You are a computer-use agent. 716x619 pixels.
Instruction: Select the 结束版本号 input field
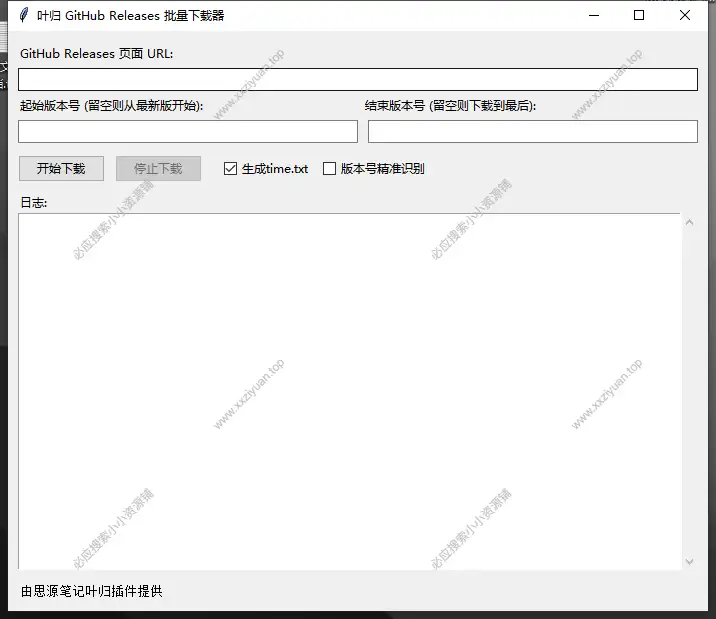[x=532, y=131]
